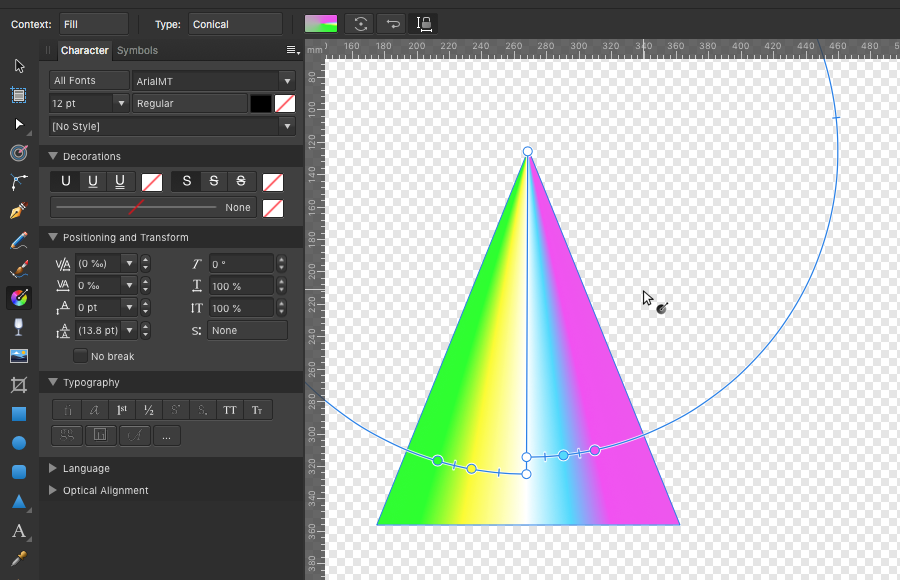This screenshot has height=580, width=900.
Task: Switch to the Symbols tab
Action: coord(137,50)
